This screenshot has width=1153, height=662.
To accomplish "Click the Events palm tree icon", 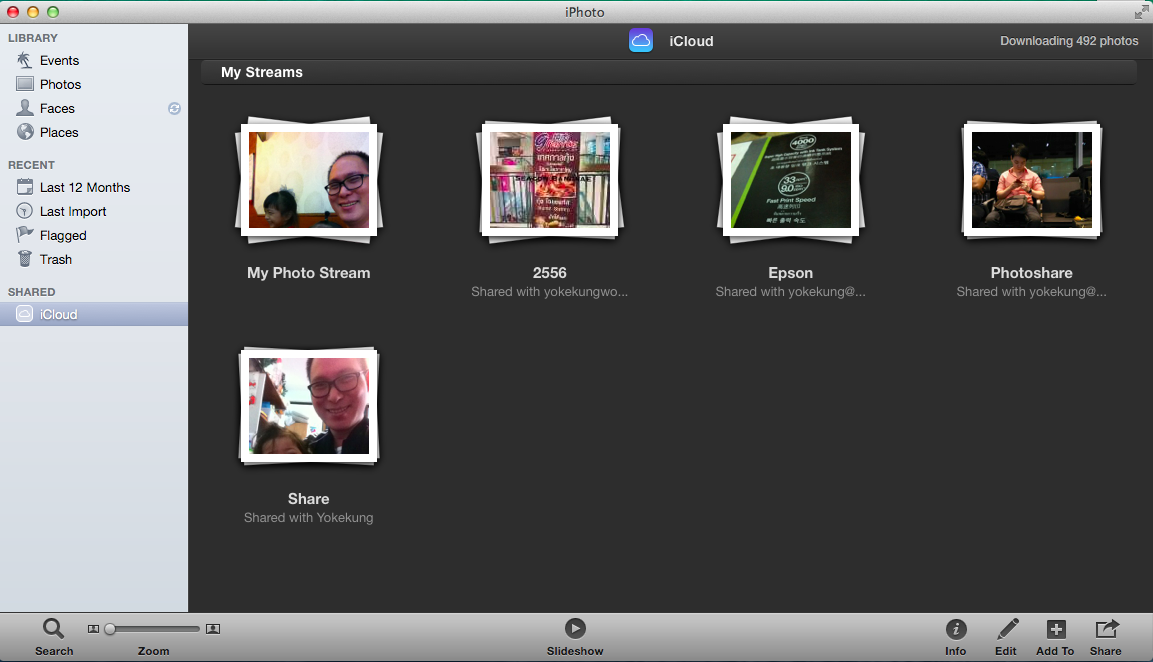I will (24, 60).
